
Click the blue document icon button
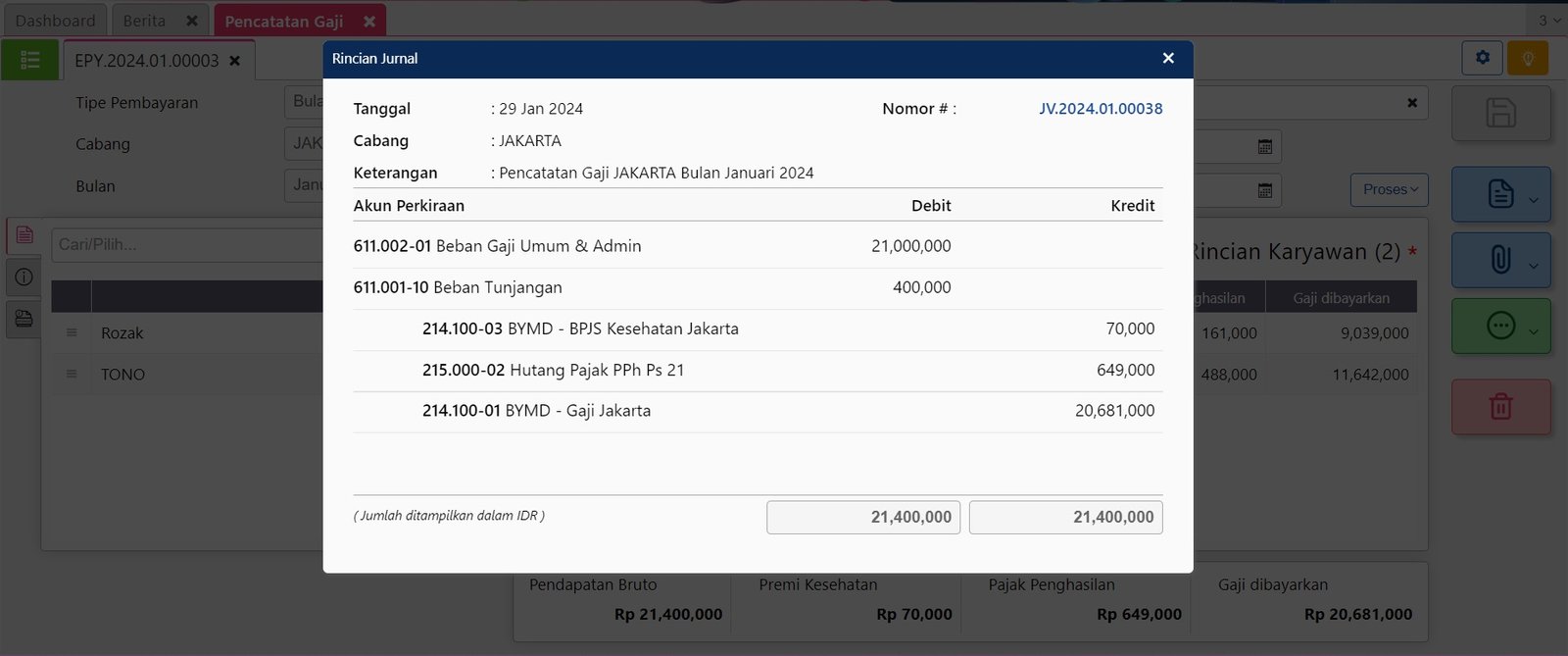pyautogui.click(x=1499, y=193)
